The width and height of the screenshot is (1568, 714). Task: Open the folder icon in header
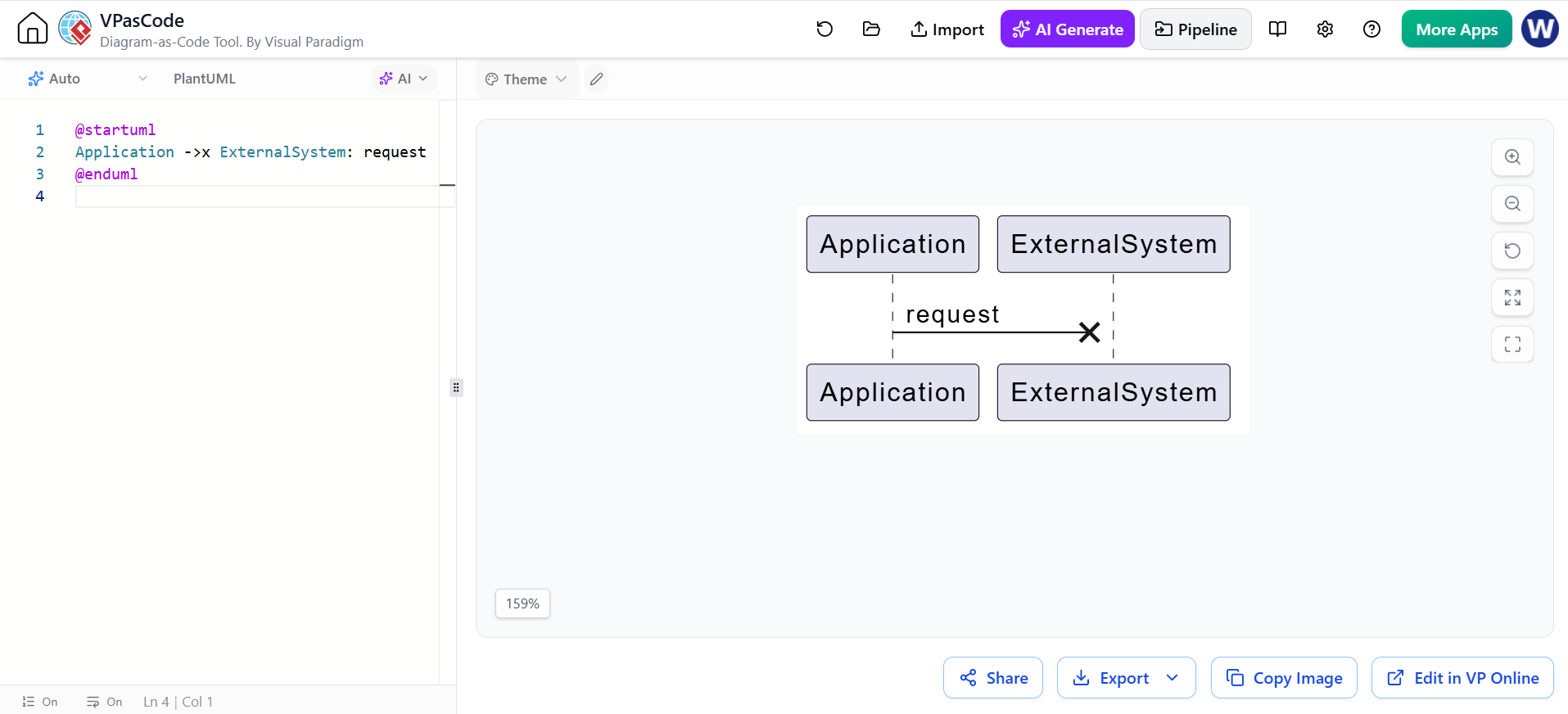coord(871,29)
